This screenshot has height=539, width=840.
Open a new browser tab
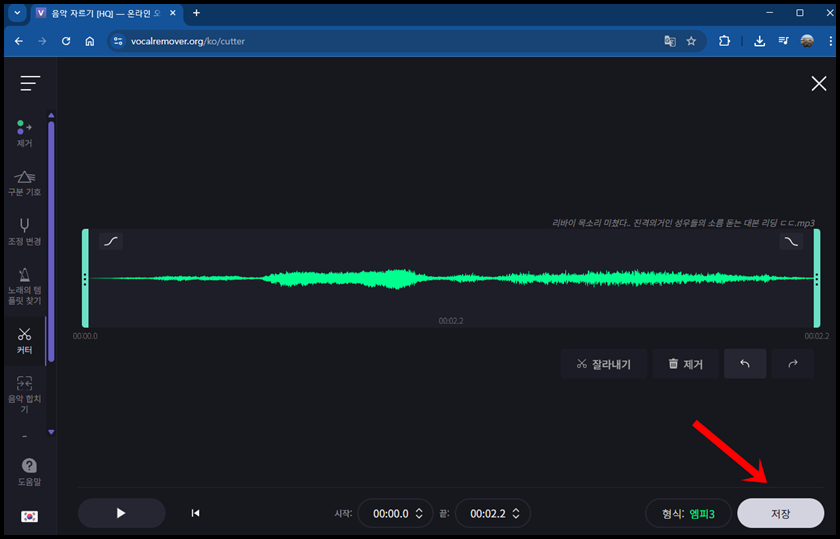pos(197,13)
